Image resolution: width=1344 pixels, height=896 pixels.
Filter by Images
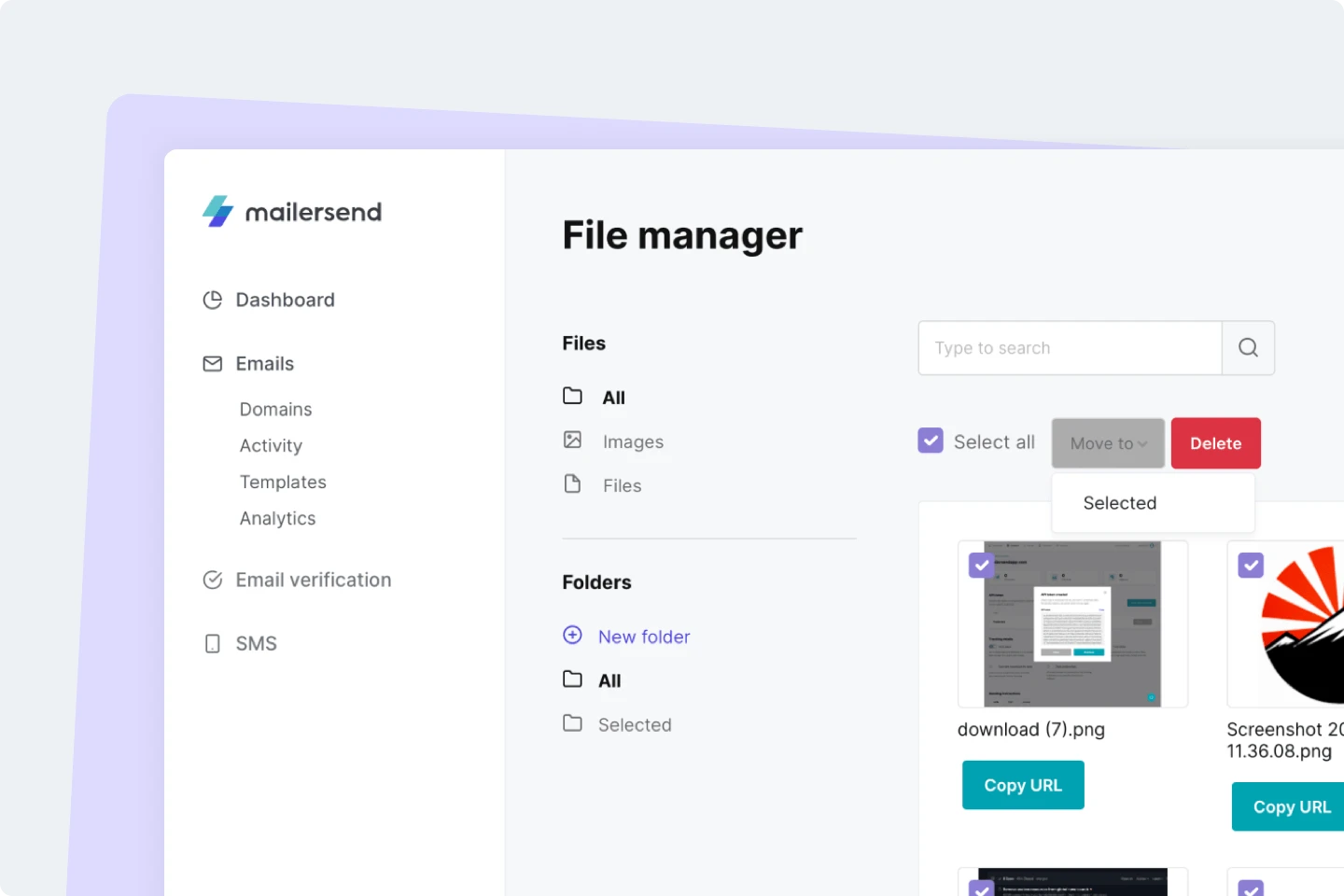pos(633,441)
